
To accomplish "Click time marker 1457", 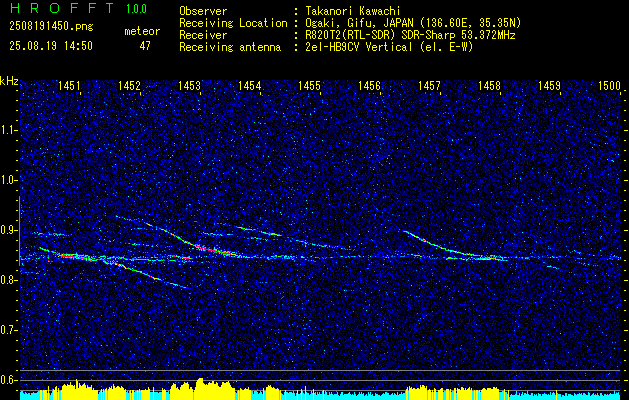I will pyautogui.click(x=429, y=85).
